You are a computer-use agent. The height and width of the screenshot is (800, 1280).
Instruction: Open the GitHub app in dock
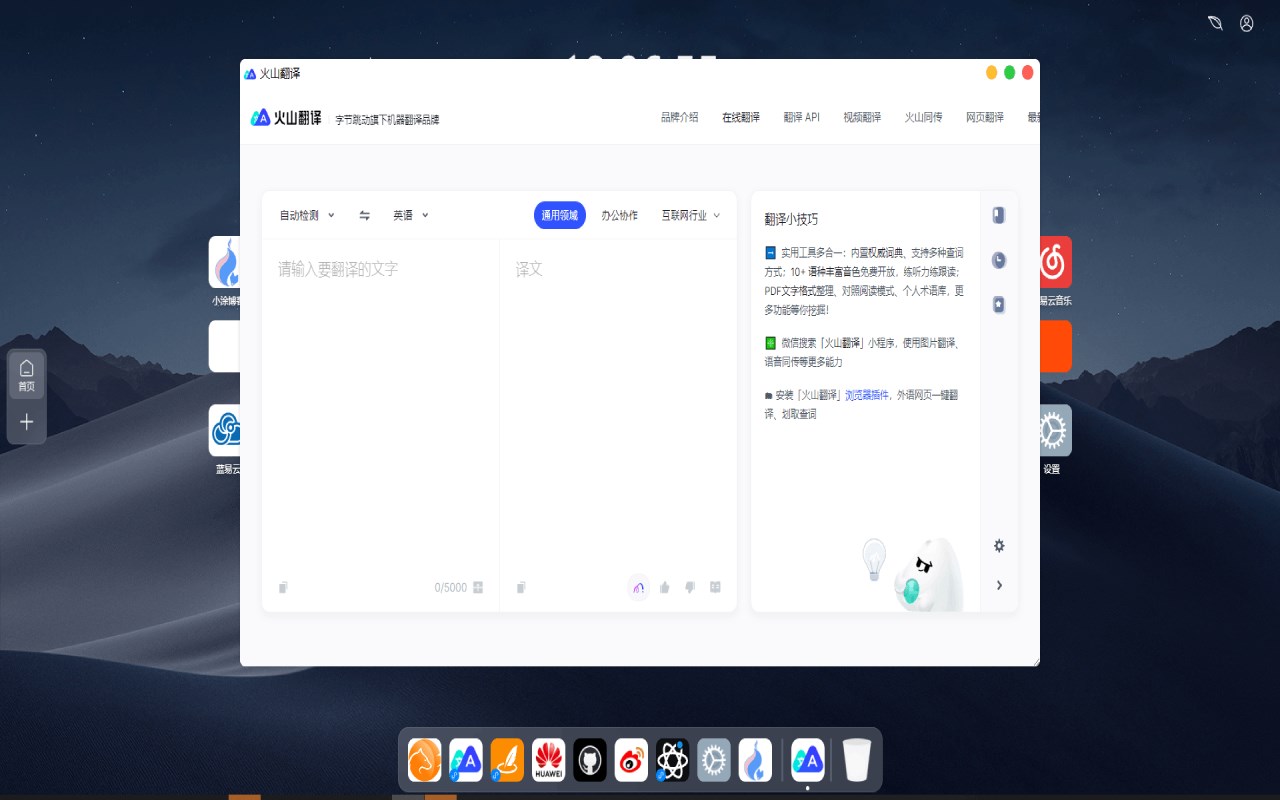590,760
